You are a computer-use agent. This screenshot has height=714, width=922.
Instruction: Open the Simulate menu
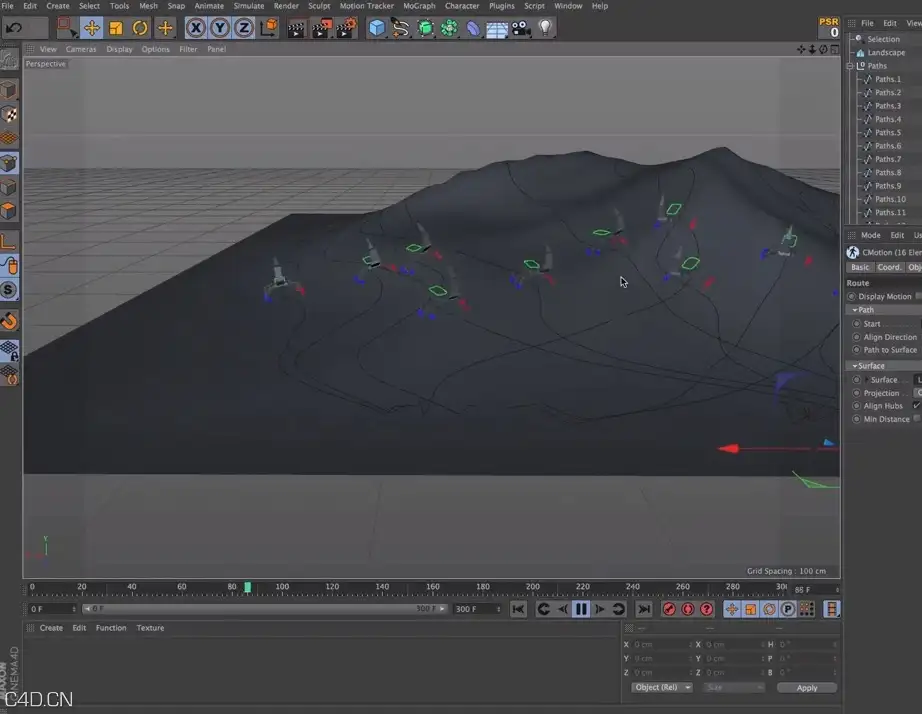click(249, 6)
